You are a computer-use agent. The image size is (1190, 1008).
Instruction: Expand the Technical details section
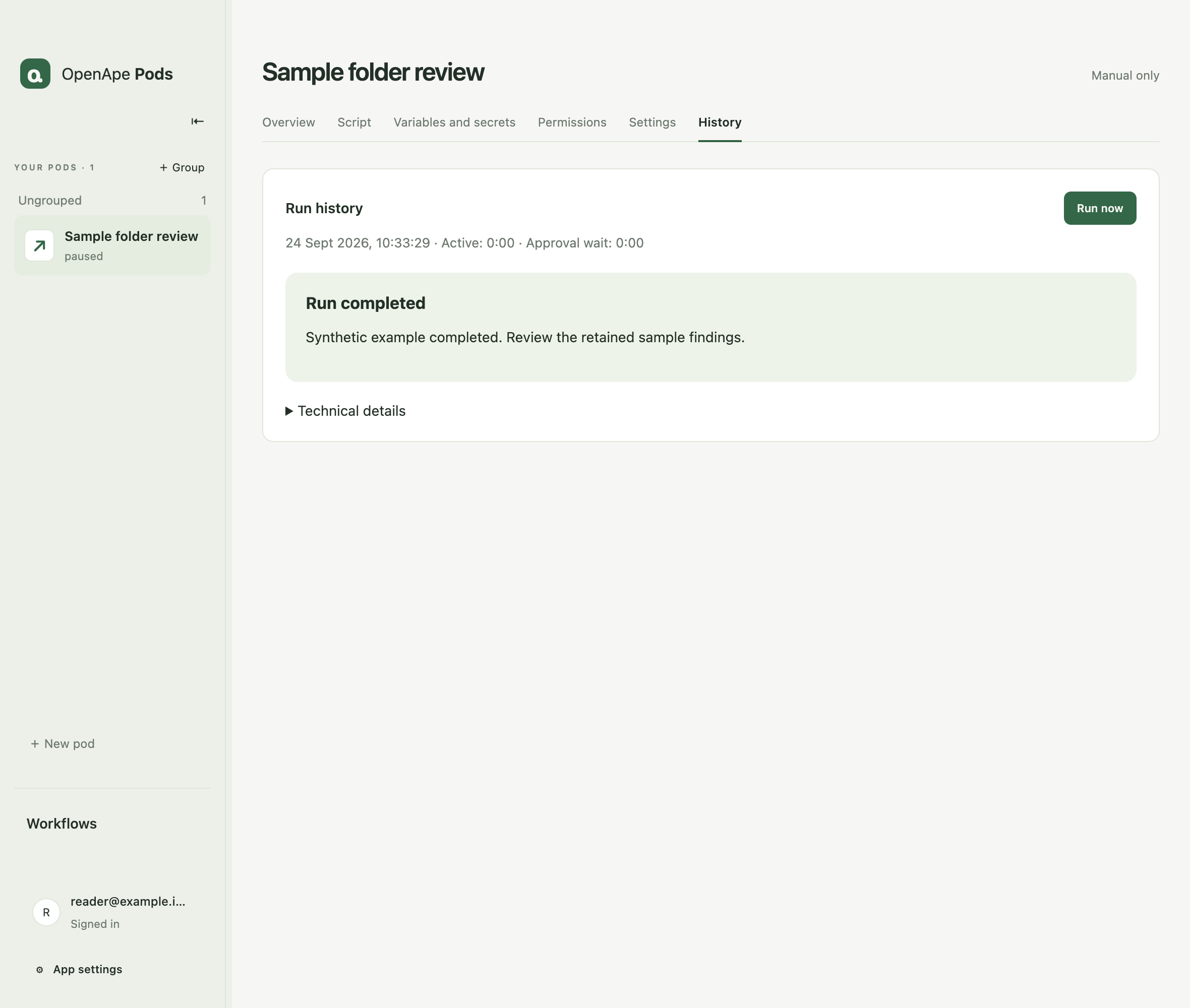345,411
